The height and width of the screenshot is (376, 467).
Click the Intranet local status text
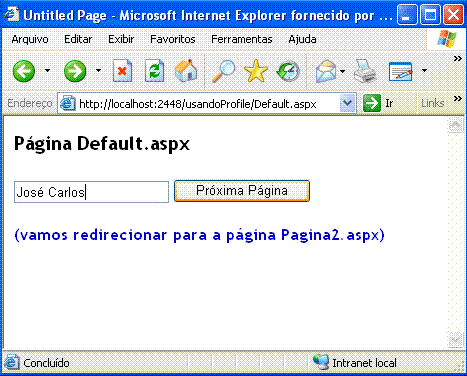(364, 363)
